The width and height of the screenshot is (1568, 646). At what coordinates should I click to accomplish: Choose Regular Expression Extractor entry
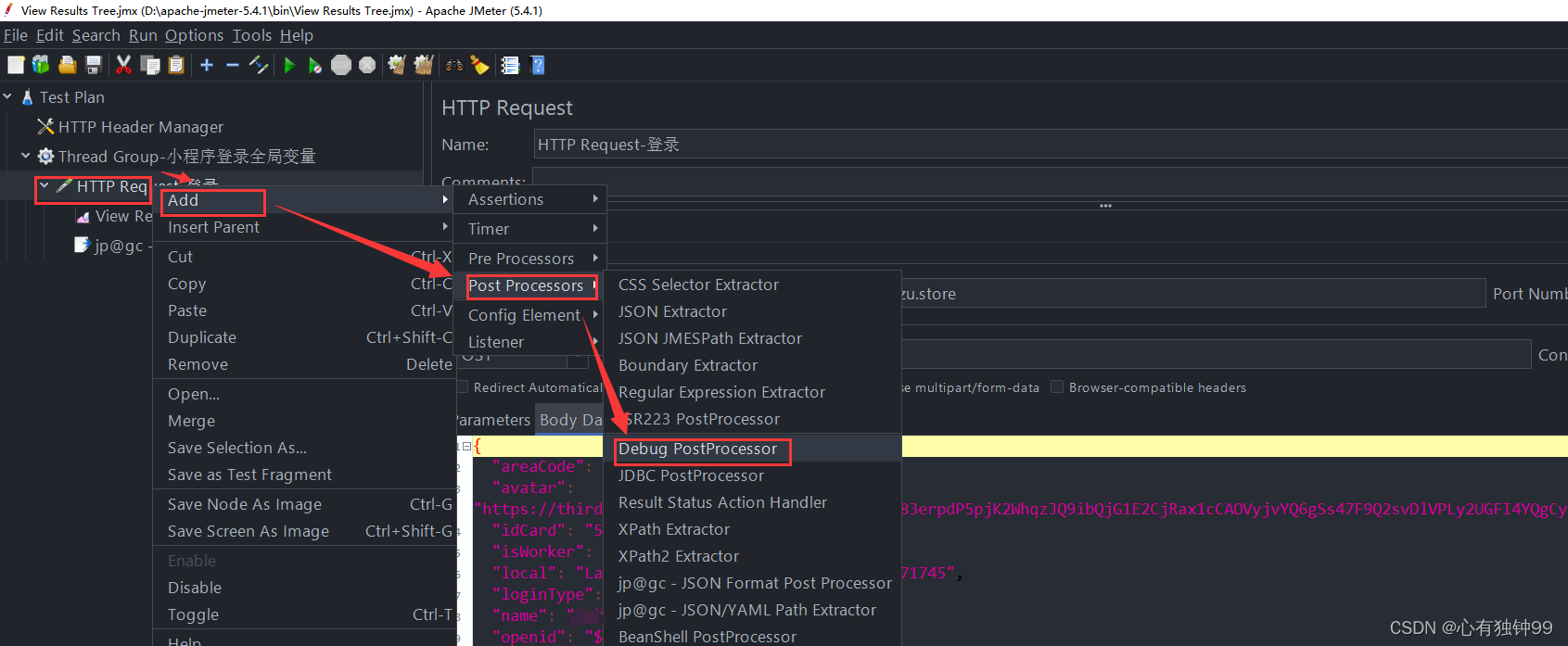[754, 392]
